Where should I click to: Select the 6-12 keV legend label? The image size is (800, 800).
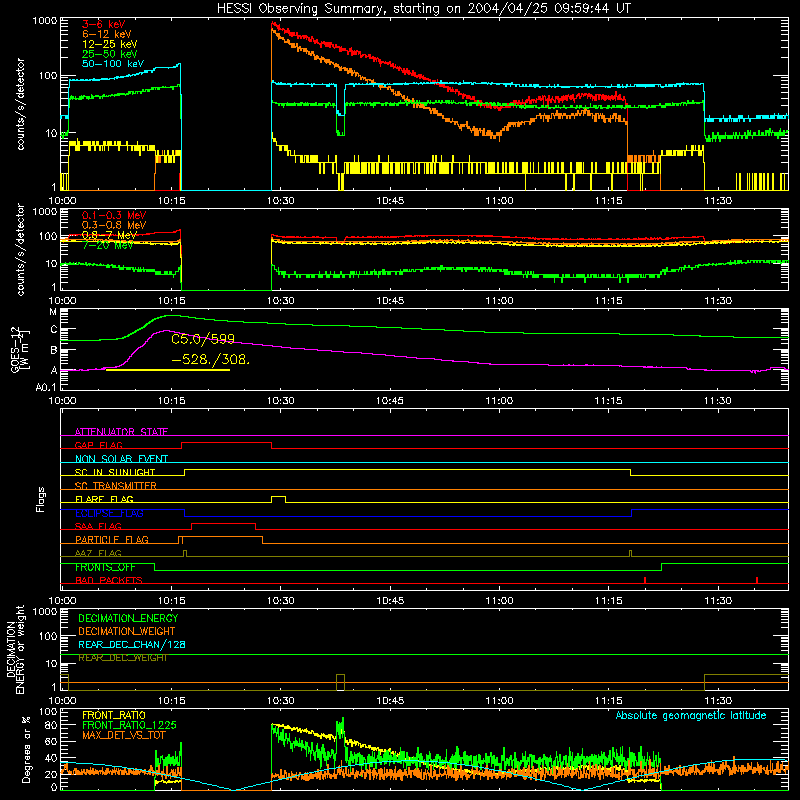(x=107, y=34)
